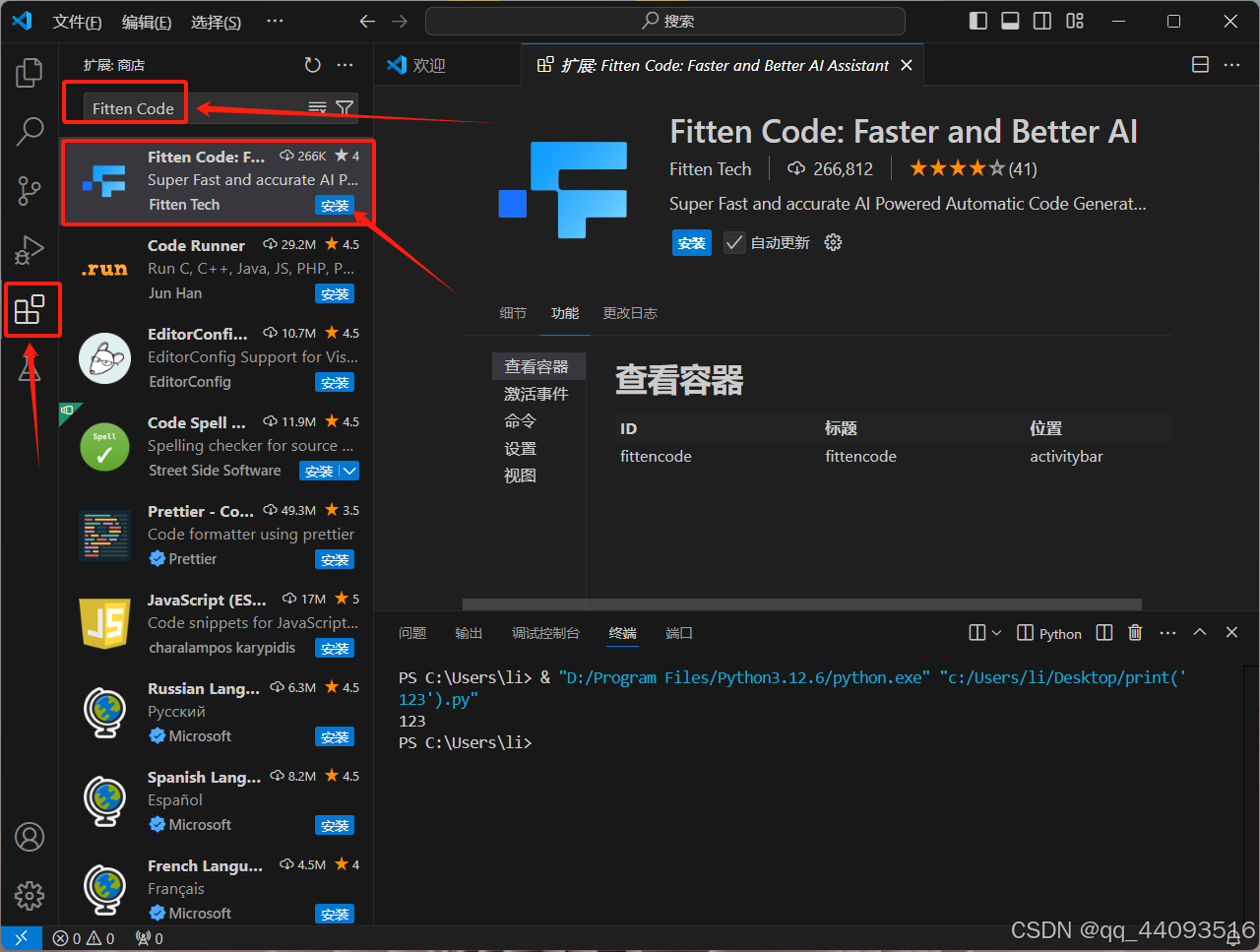Go back with the navigation arrow
Image resolution: width=1260 pixels, height=952 pixels.
tap(367, 21)
